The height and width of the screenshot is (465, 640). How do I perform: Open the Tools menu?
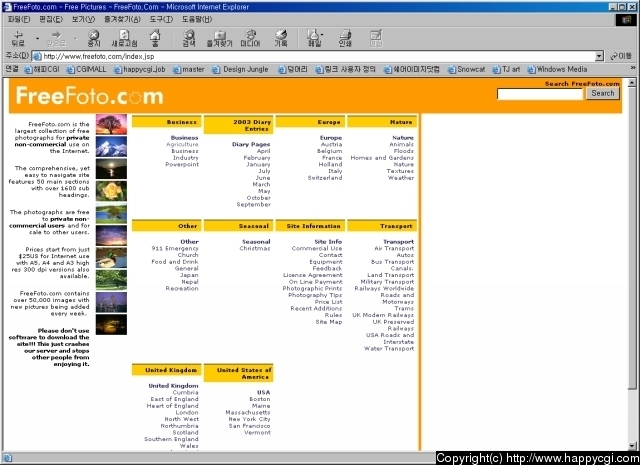[161, 19]
